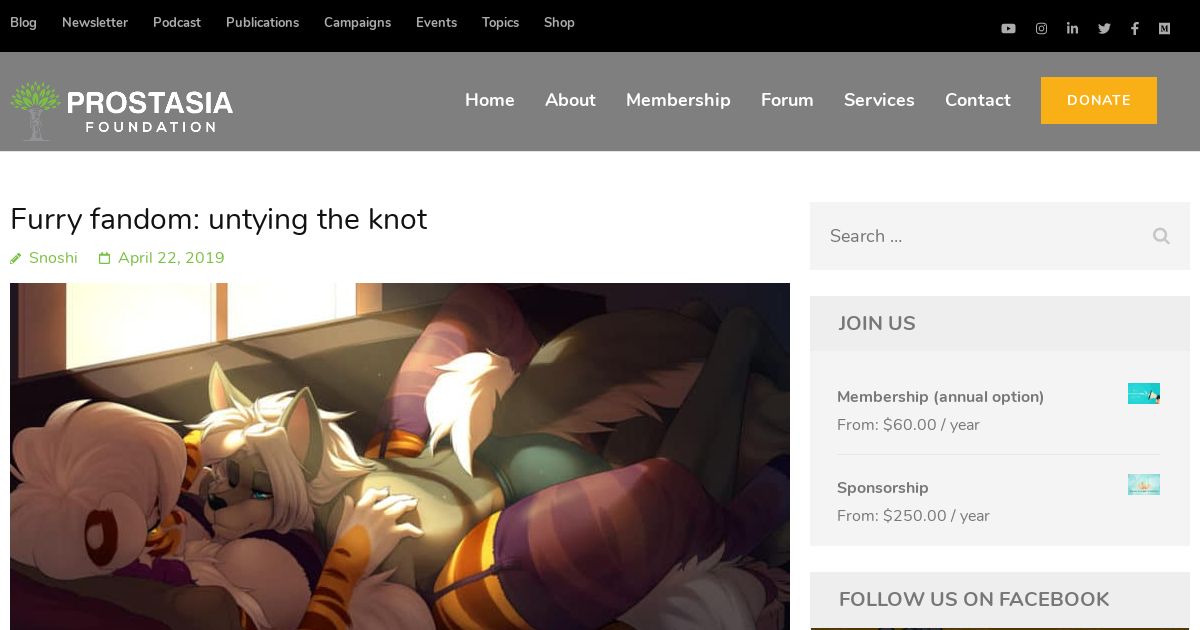
Task: Click the Donate button
Action: click(1098, 100)
